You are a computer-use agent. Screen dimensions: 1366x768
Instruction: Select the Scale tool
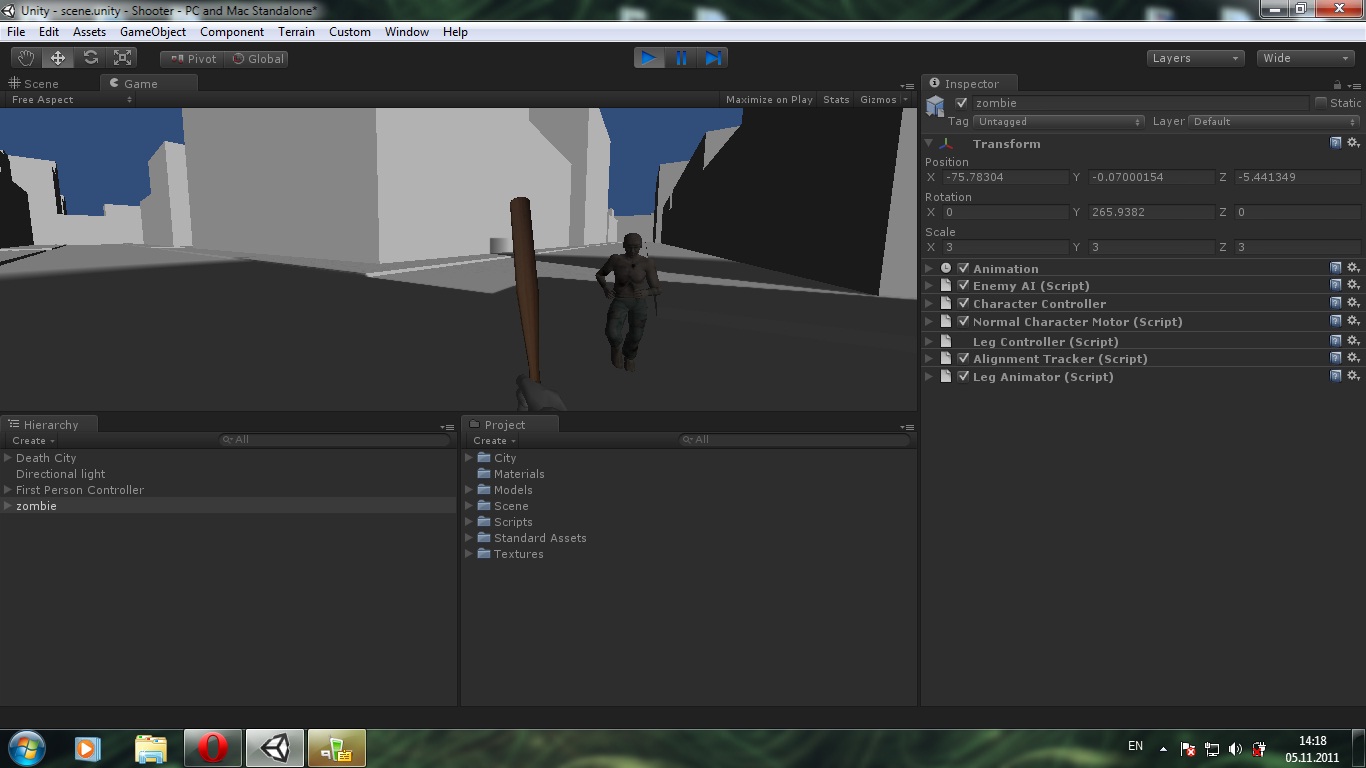coord(123,58)
